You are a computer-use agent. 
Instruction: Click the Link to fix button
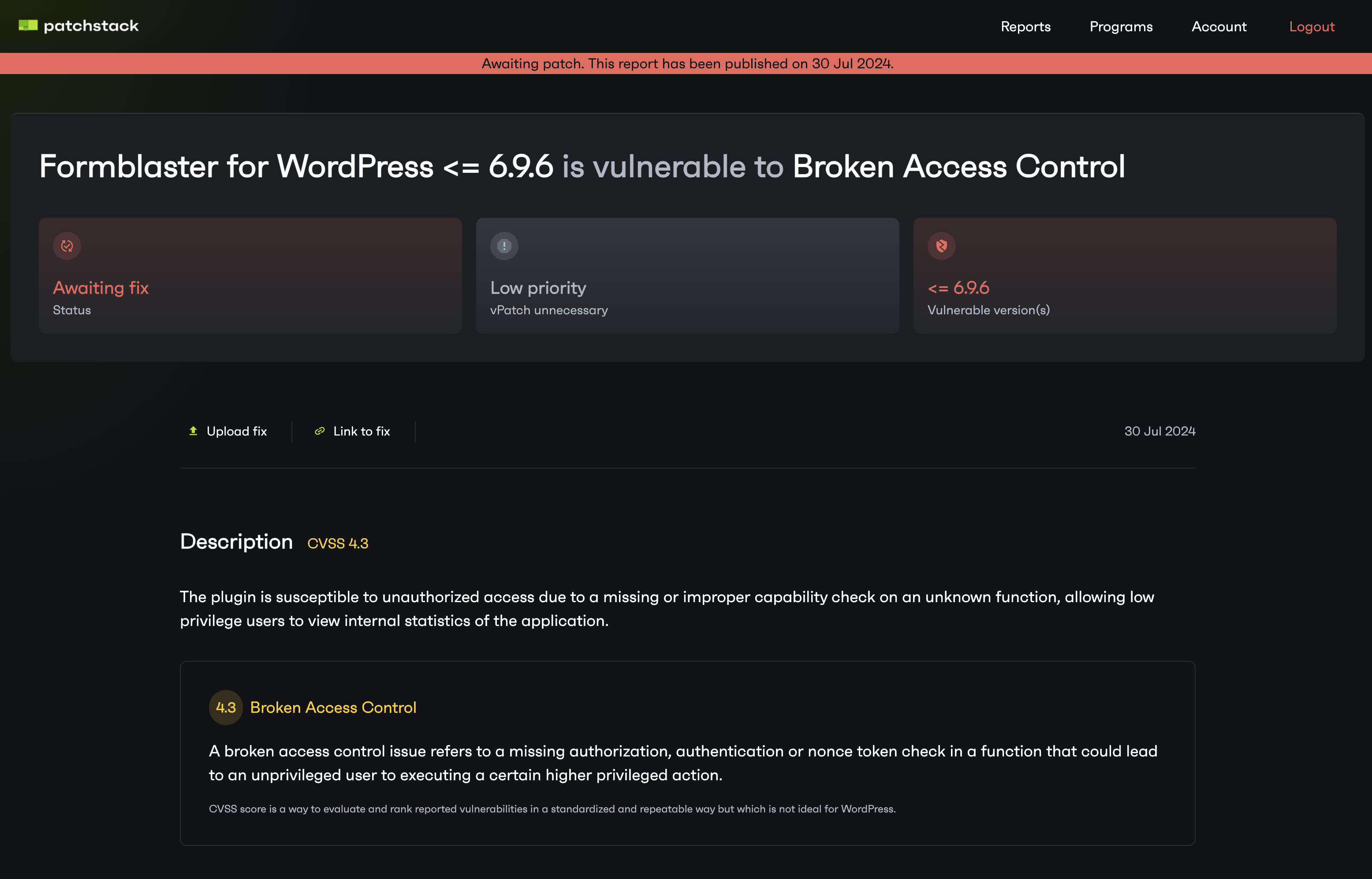coord(352,431)
